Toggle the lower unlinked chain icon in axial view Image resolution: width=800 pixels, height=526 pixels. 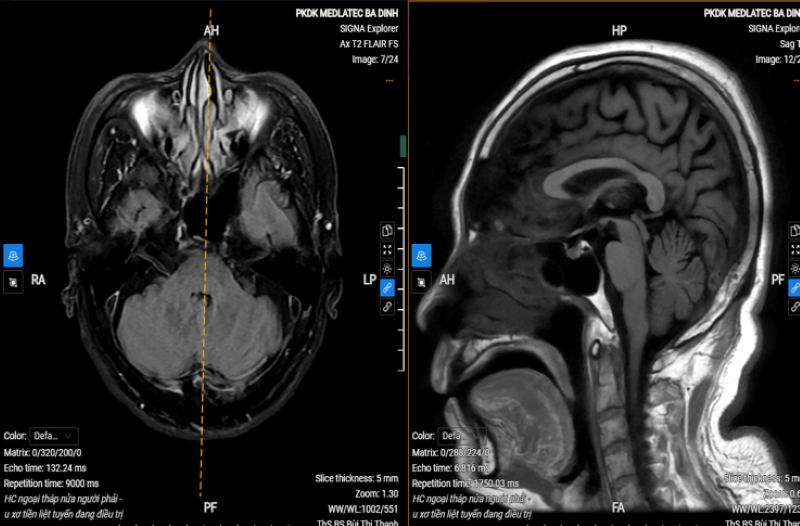point(388,307)
